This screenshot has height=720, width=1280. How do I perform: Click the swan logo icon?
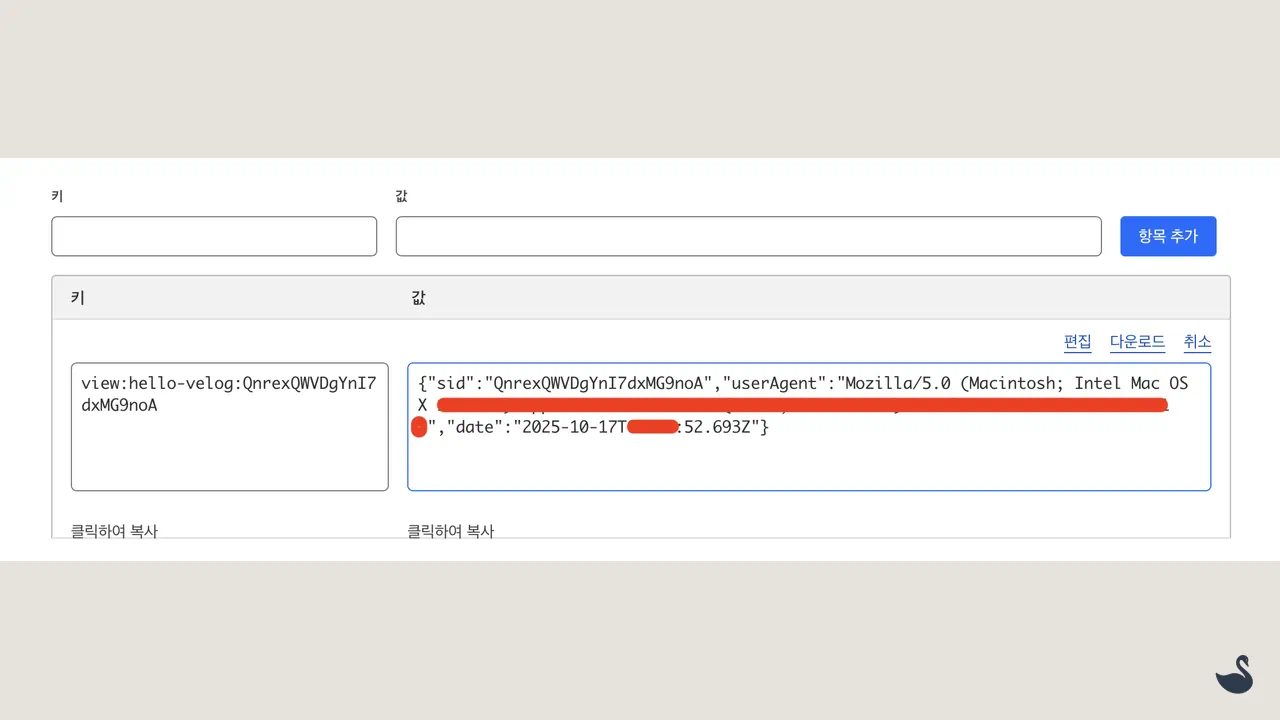pos(1235,674)
